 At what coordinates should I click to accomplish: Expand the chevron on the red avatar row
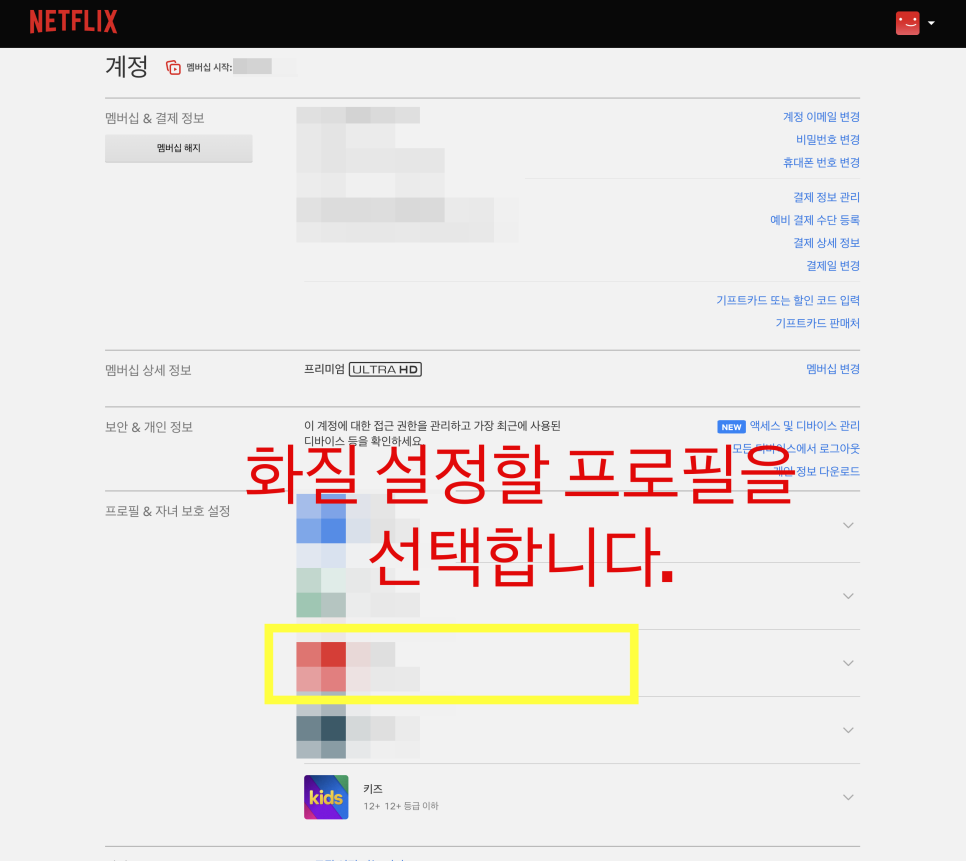848,663
